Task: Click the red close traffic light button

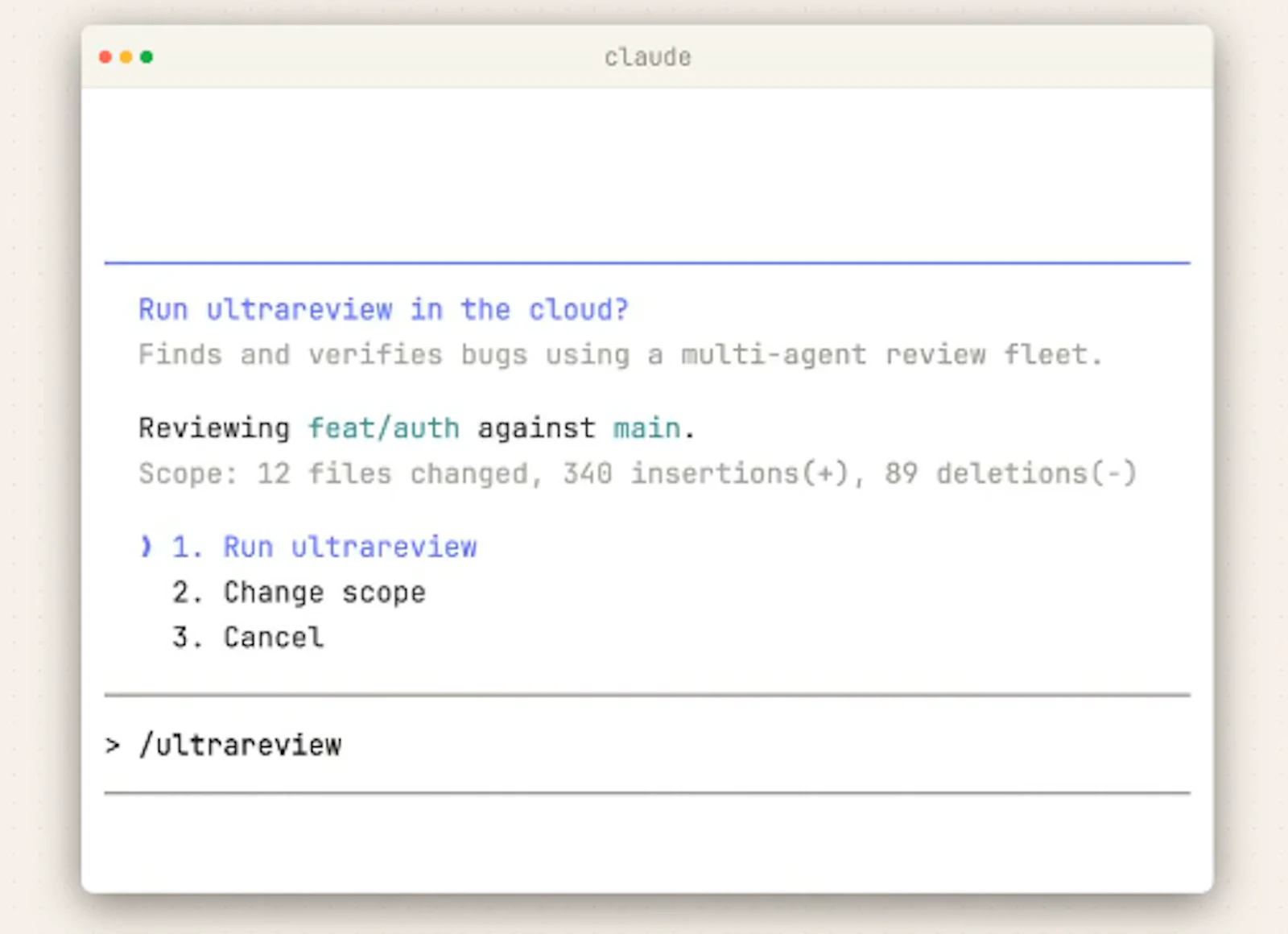Action: click(x=105, y=57)
